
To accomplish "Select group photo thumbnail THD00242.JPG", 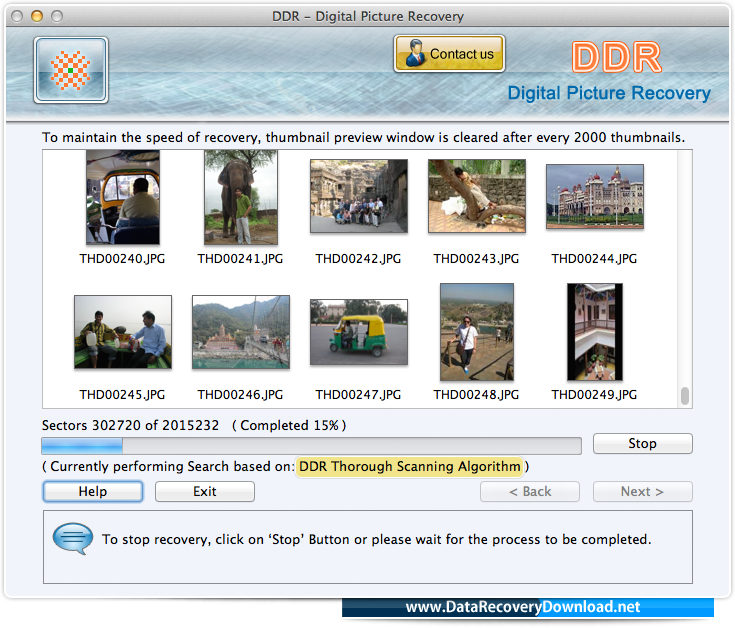I will pyautogui.click(x=359, y=196).
